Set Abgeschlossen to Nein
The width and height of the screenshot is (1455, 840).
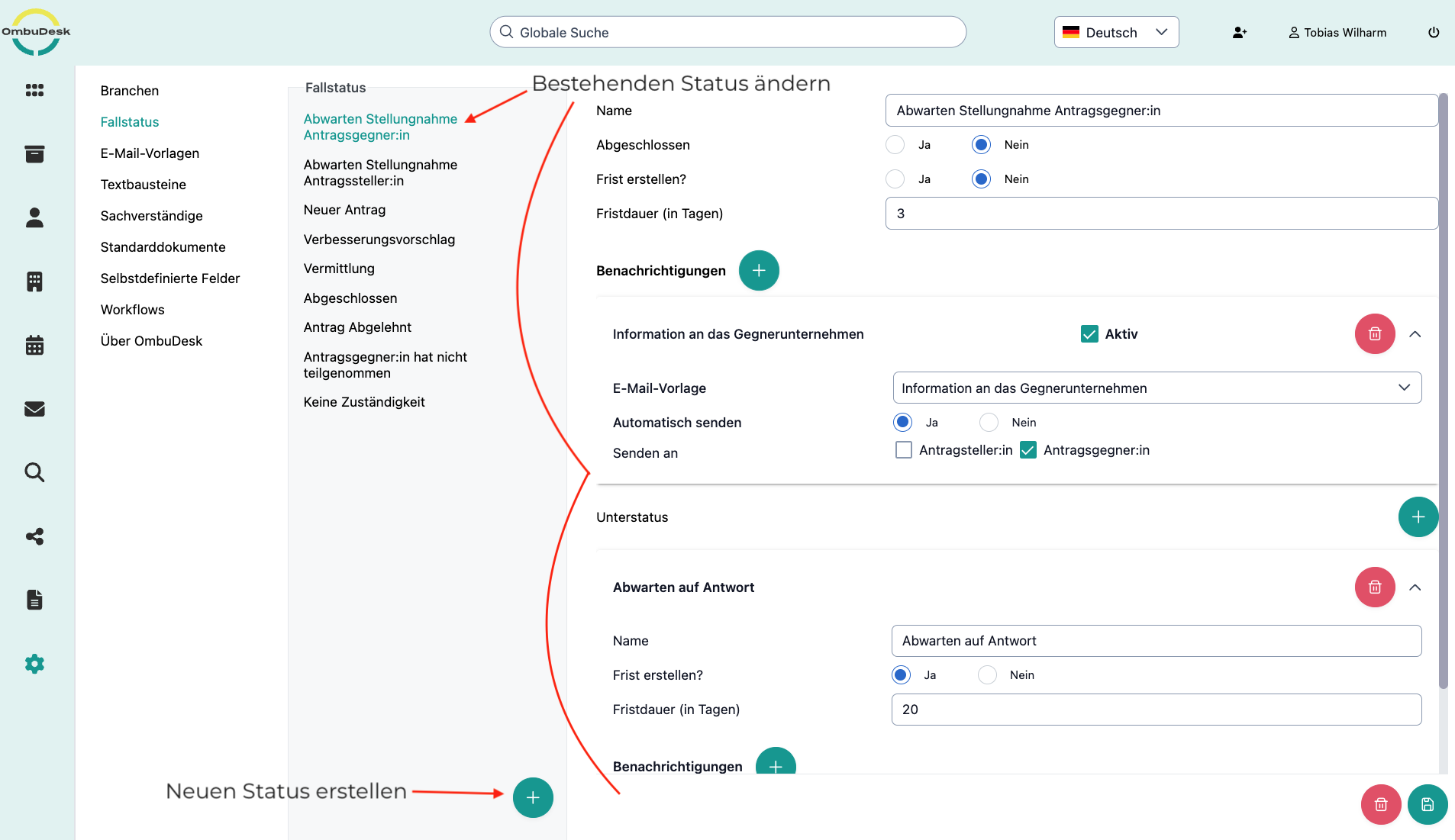click(x=982, y=145)
